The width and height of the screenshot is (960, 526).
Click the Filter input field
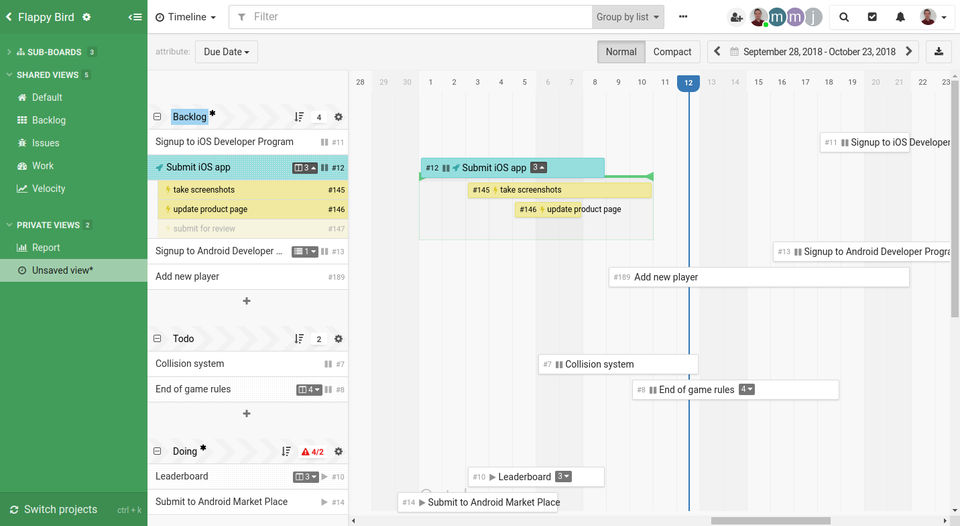(x=420, y=17)
